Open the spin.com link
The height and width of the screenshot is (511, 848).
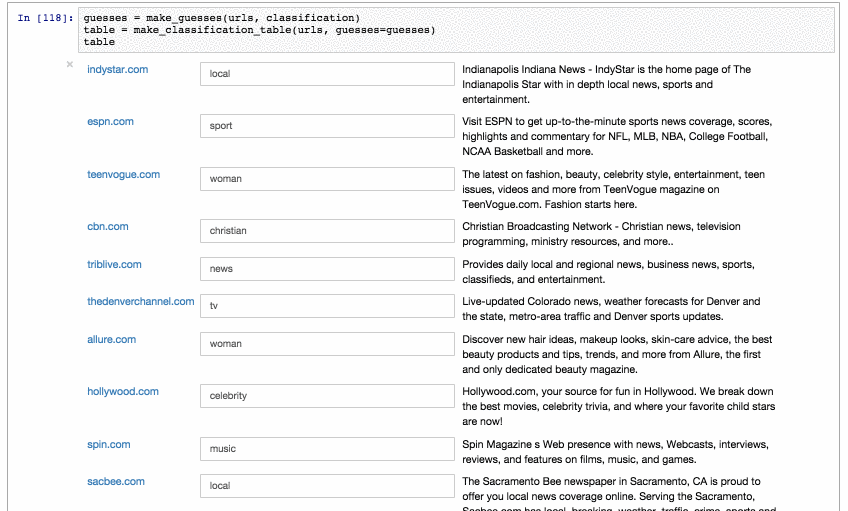(108, 444)
